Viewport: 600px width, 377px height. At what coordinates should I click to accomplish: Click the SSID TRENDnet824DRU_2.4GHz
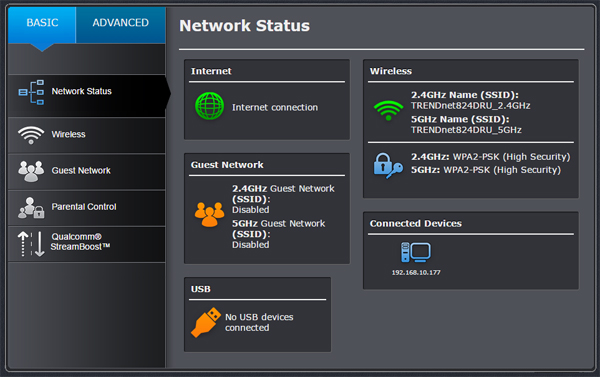(x=471, y=106)
